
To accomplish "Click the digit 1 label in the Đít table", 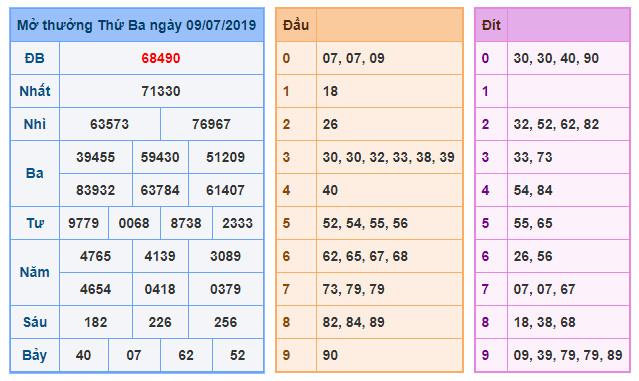I will 485,91.
